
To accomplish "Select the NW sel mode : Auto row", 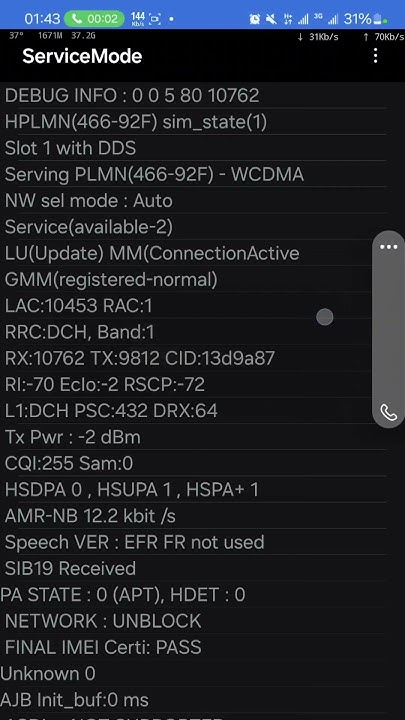I will click(193, 201).
